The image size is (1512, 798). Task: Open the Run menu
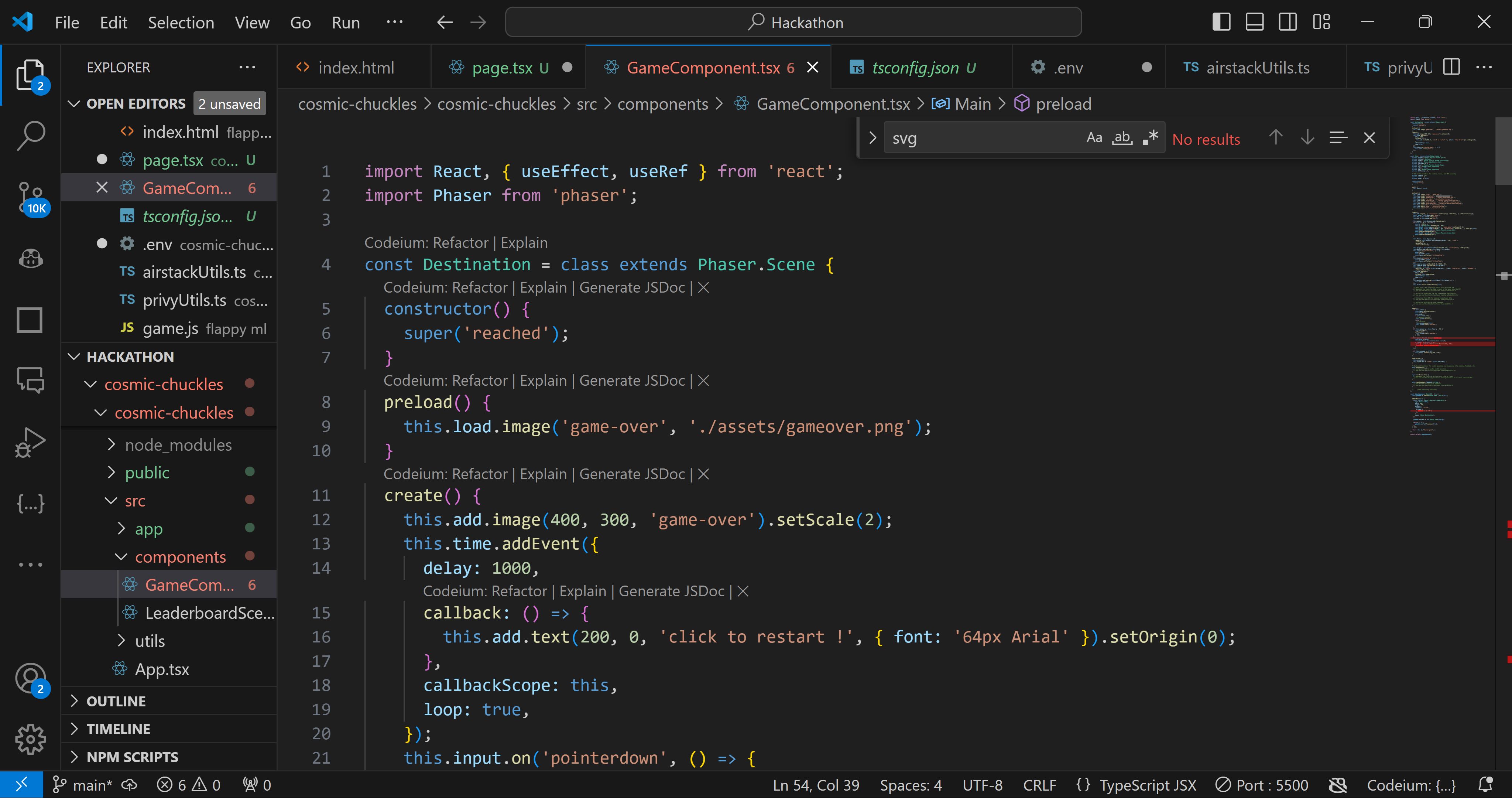(x=346, y=22)
